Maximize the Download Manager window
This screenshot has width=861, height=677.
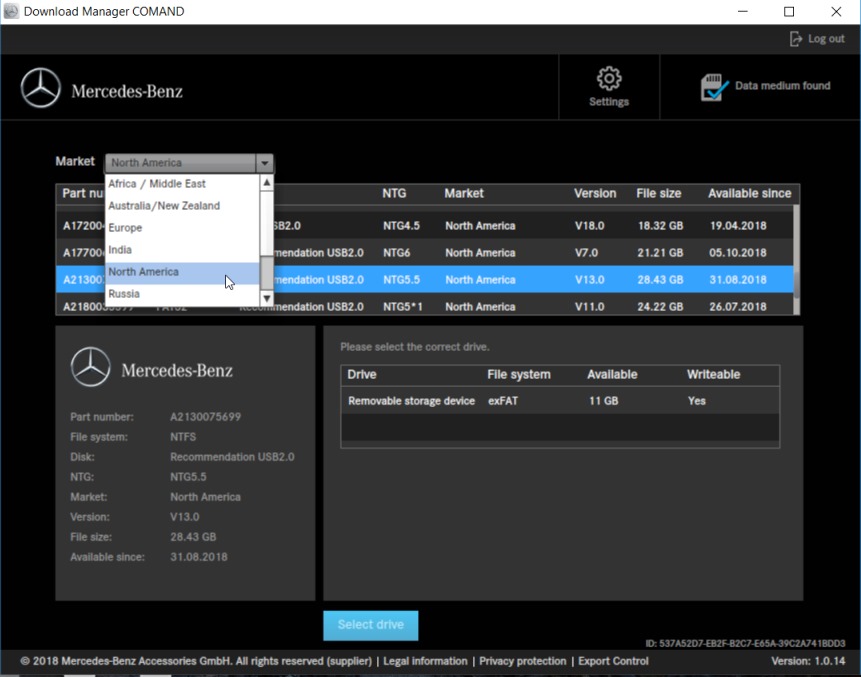789,12
